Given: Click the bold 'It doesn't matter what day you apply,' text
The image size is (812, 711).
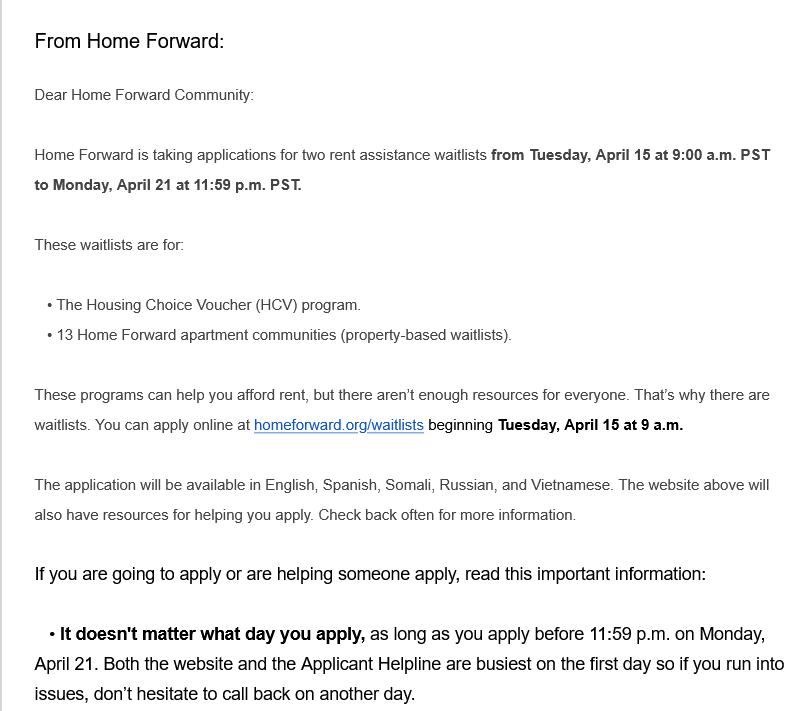Looking at the screenshot, I should [x=212, y=634].
